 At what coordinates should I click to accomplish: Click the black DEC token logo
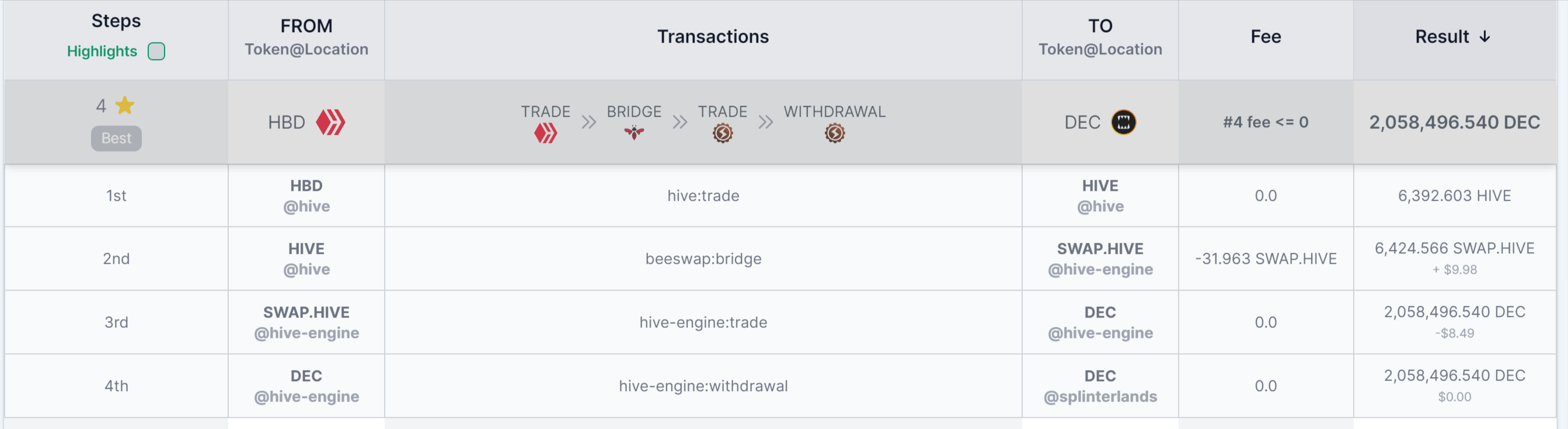tap(1124, 123)
